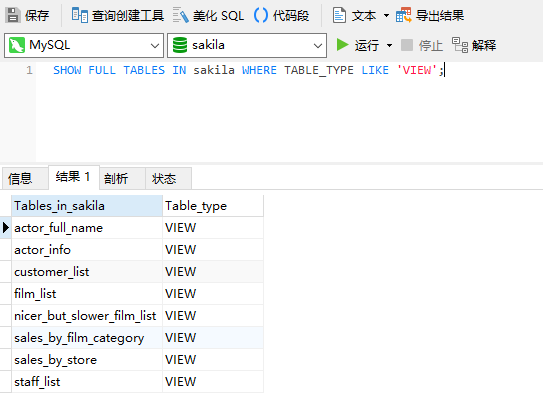The height and width of the screenshot is (398, 543).
Task: Click the Explain query icon
Action: 460,45
